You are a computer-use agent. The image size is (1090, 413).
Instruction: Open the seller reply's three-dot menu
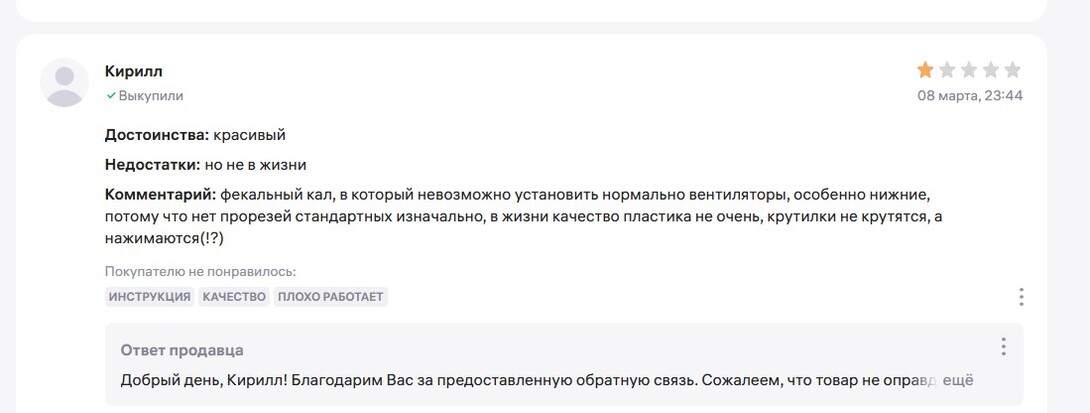1003,346
